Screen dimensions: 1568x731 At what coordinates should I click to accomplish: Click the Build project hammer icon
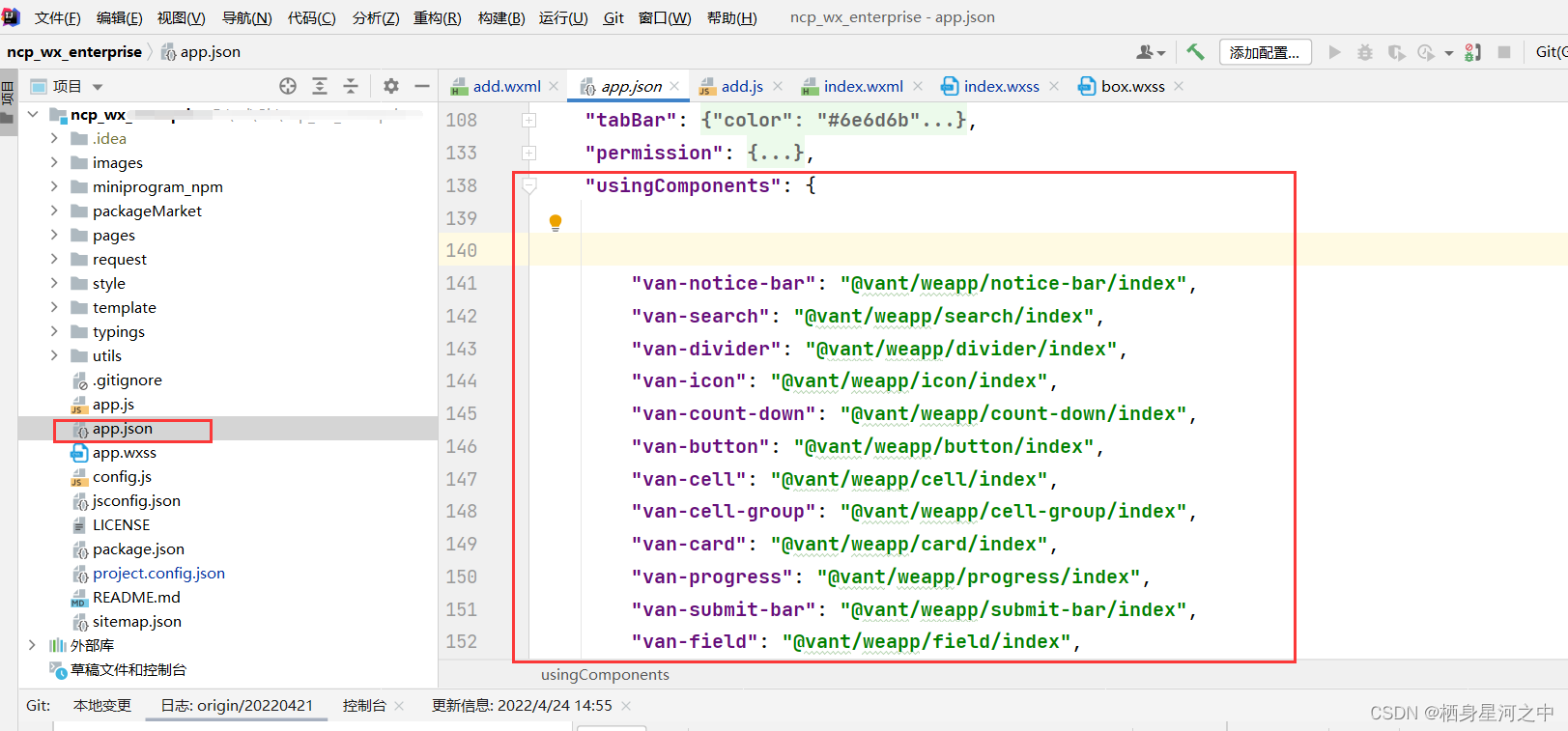pyautogui.click(x=1195, y=52)
